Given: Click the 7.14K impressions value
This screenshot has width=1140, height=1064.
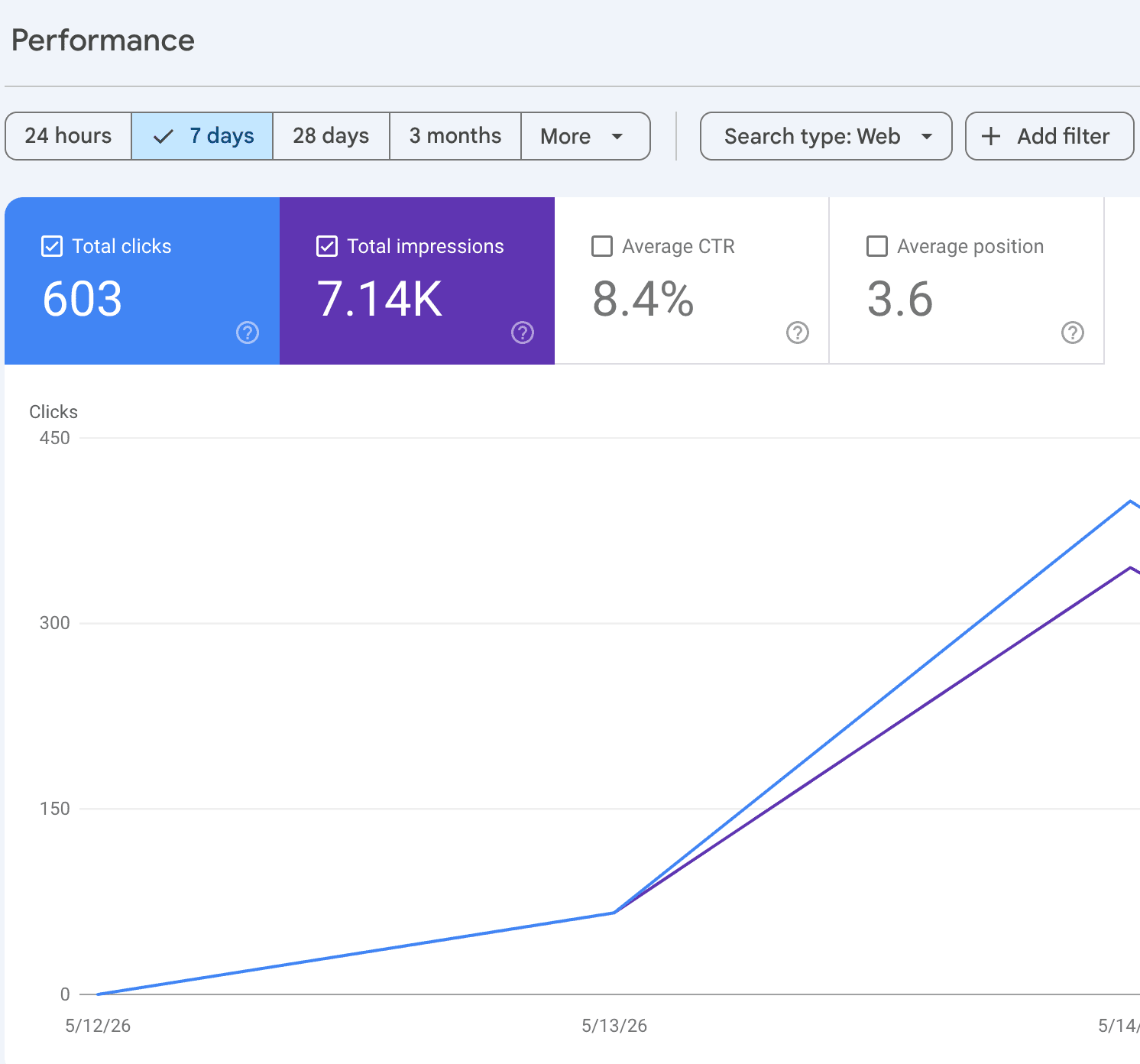Looking at the screenshot, I should pos(380,299).
